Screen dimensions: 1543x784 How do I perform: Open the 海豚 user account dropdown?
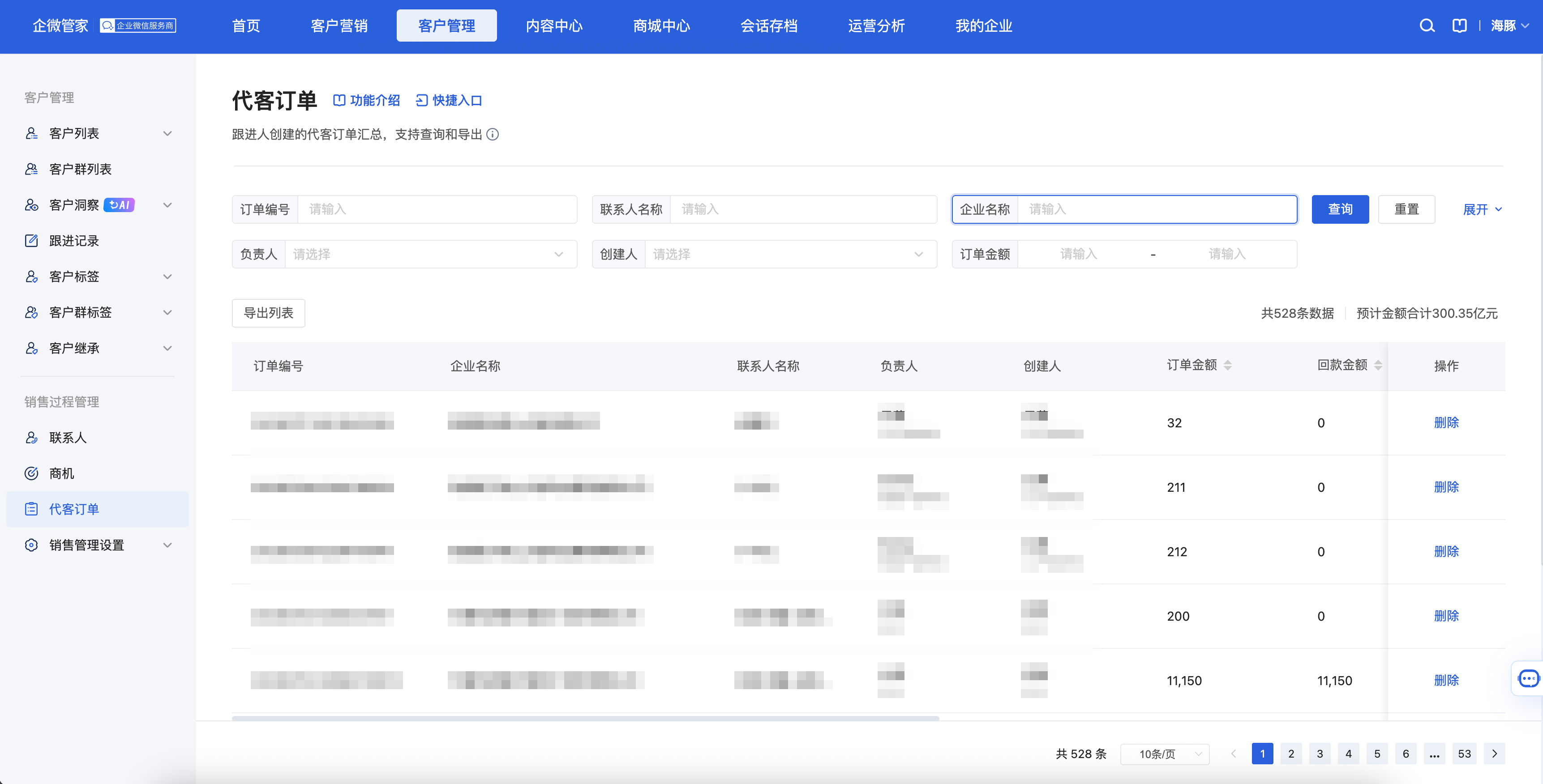click(1510, 26)
